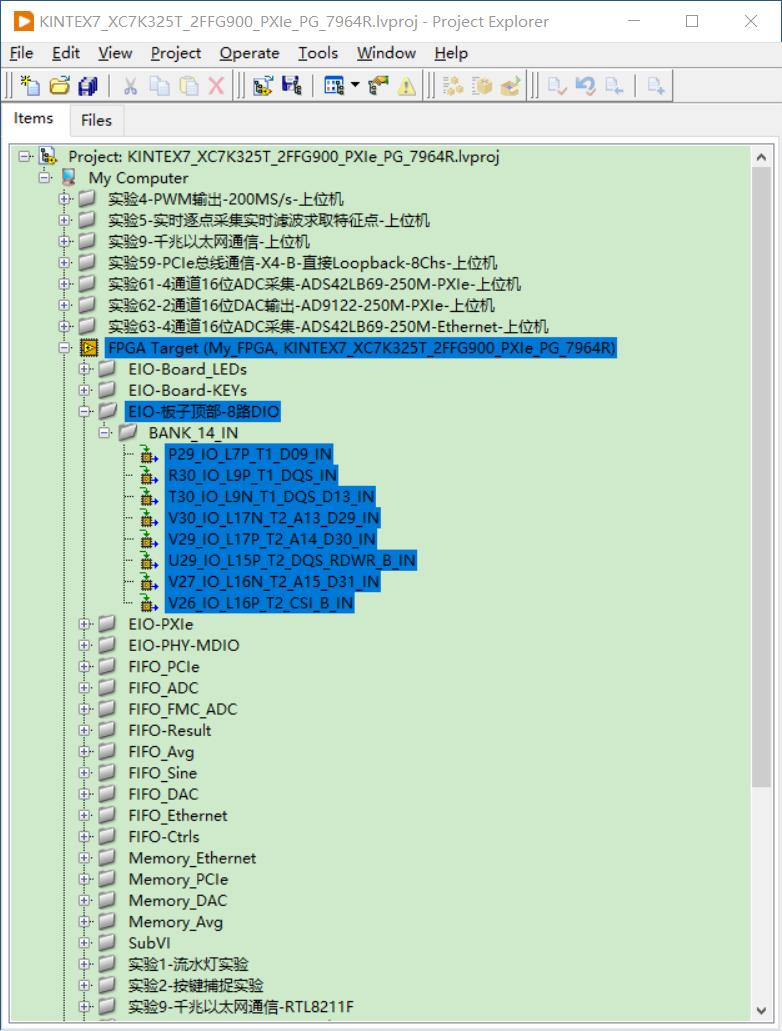
Task: Collapse the BANK_14_IN folder
Action: (x=105, y=433)
